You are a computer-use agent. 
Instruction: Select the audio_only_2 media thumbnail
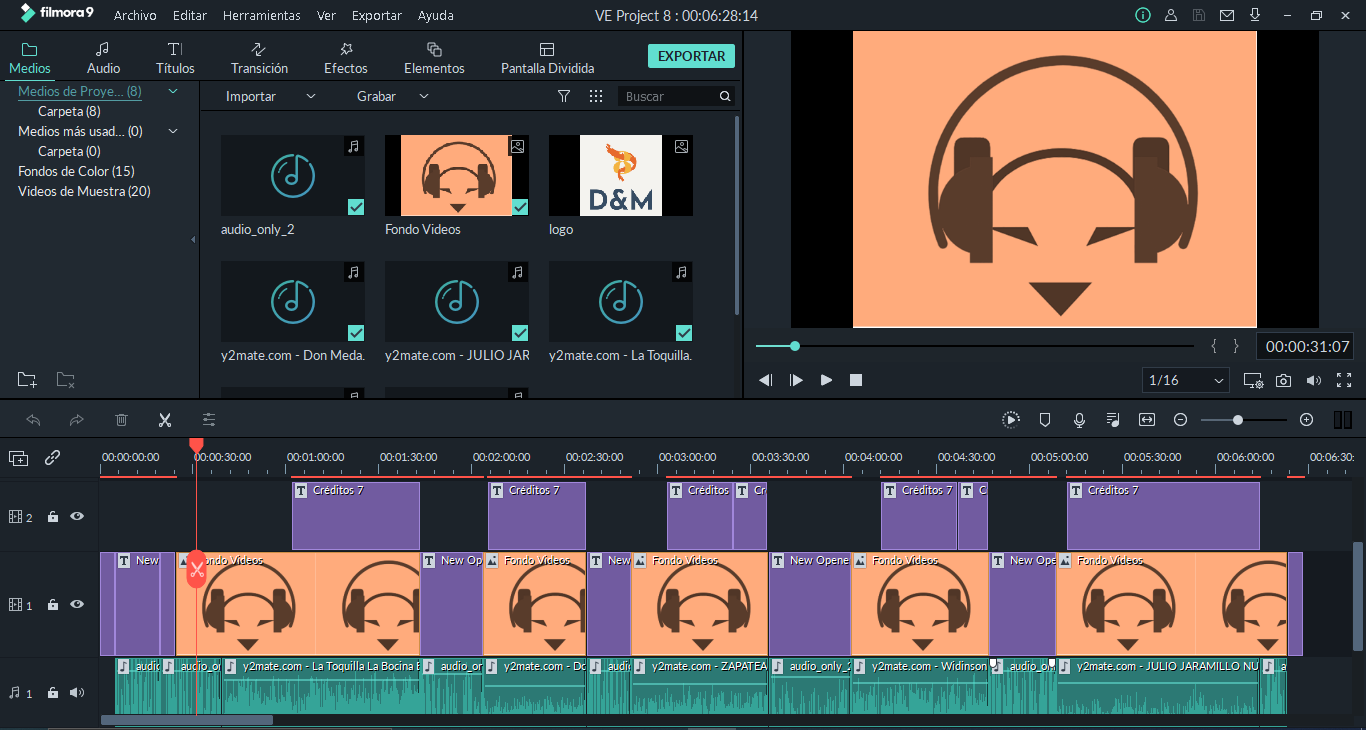click(x=292, y=175)
